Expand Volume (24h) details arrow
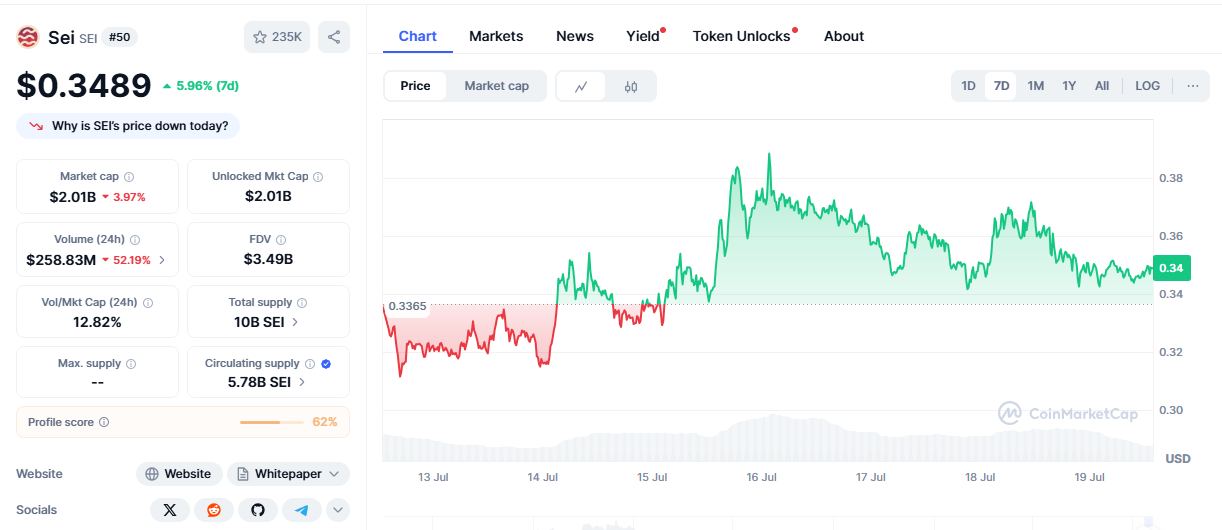This screenshot has height=530, width=1222. [x=162, y=261]
